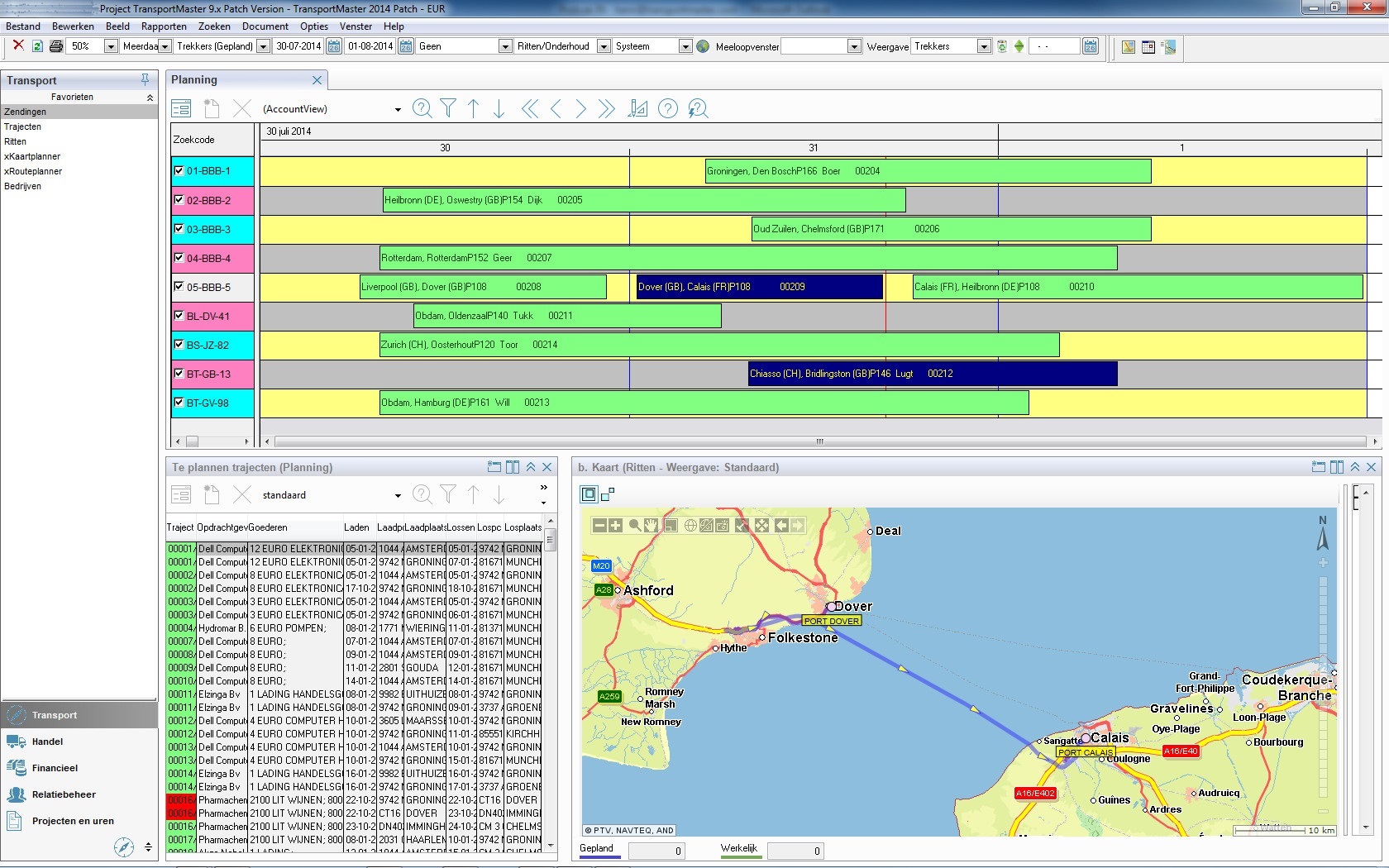Open the zoom percentage 50% dropdown
The width and height of the screenshot is (1389, 868).
111,46
